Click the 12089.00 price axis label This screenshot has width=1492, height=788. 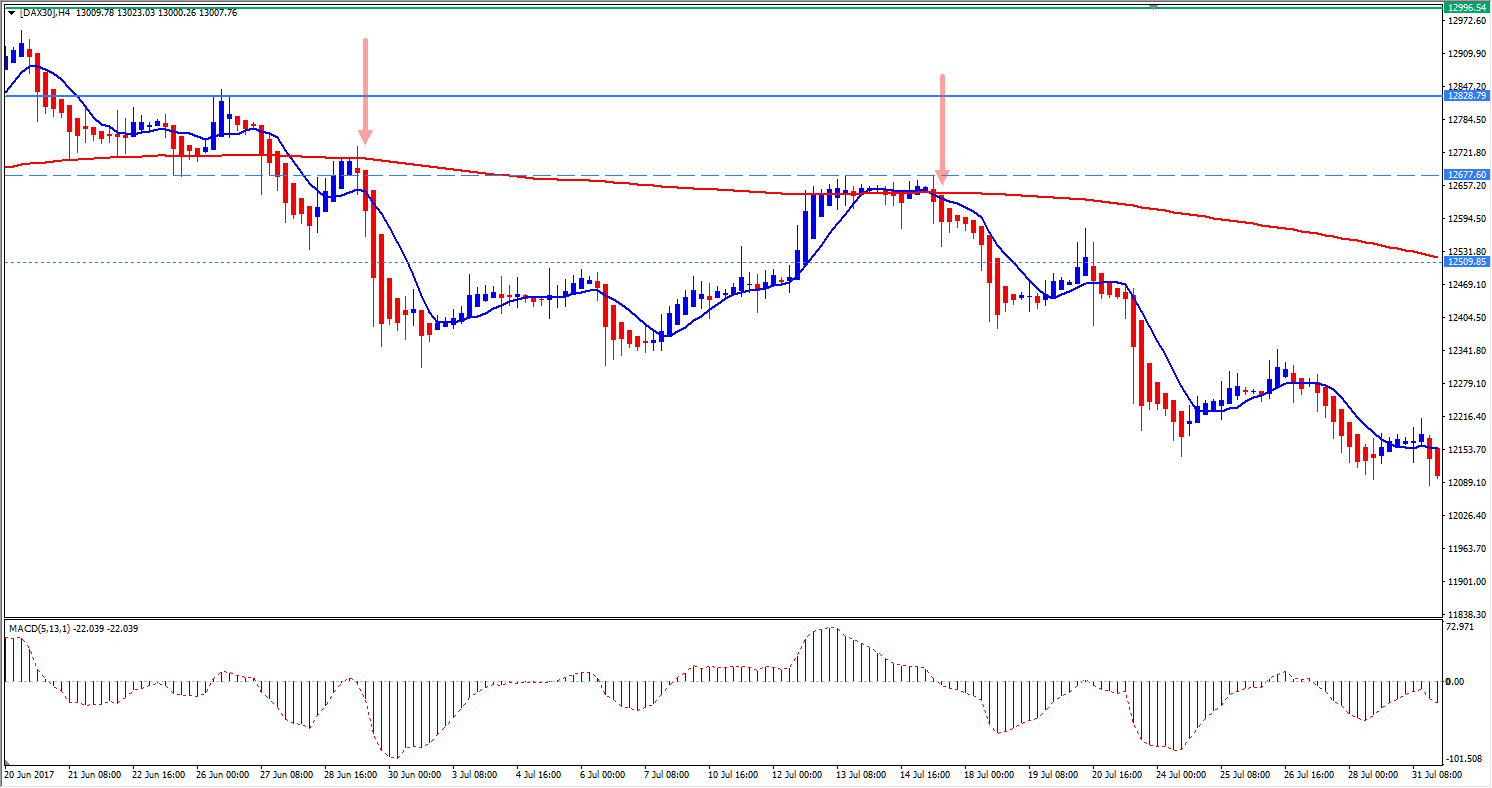click(x=1465, y=483)
